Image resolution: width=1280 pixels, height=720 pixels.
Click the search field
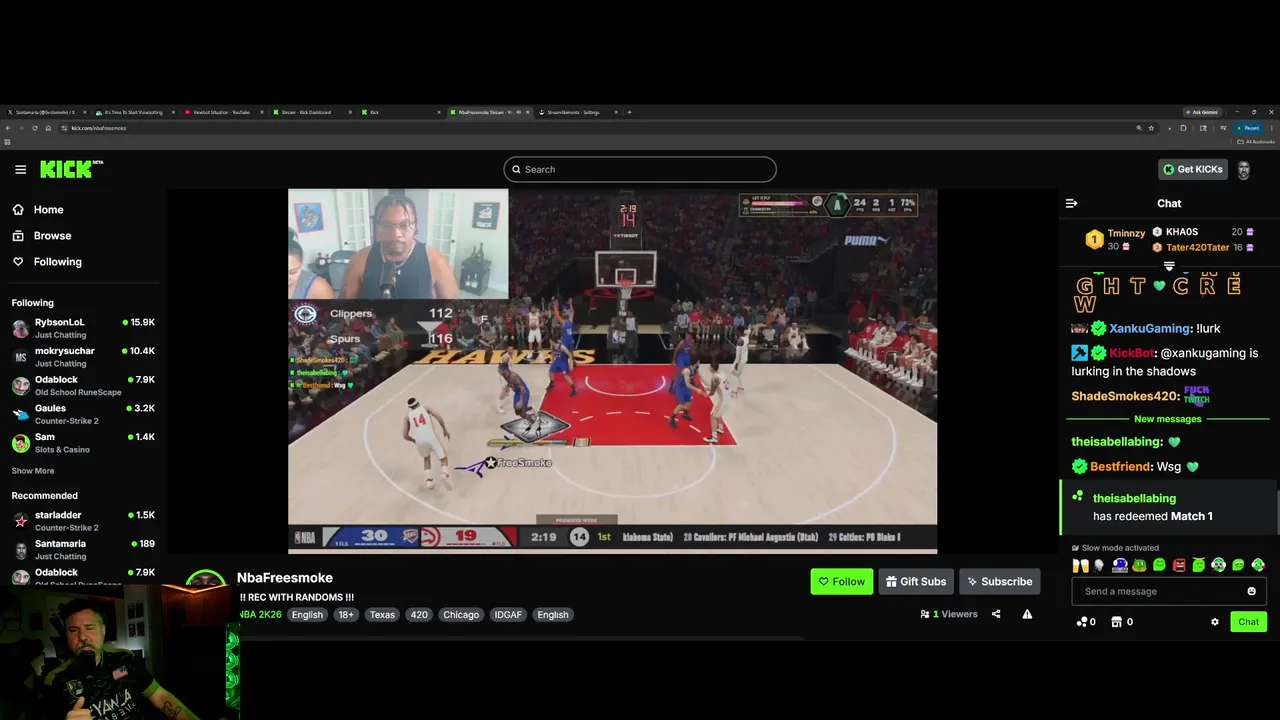640,169
